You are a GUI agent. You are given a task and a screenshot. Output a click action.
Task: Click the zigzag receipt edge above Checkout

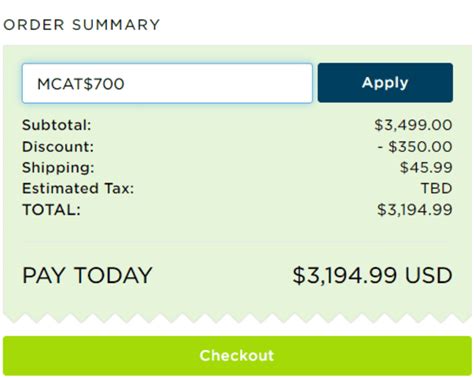(237, 318)
